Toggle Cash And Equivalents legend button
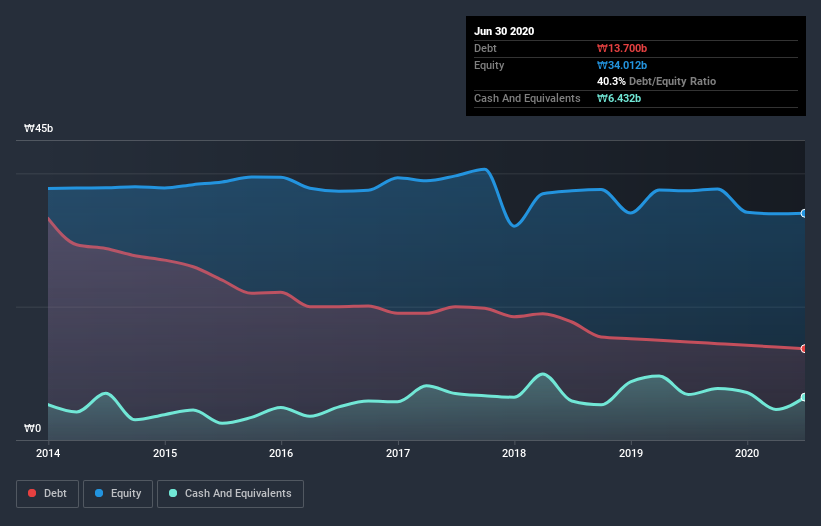This screenshot has height=526, width=821. click(230, 494)
